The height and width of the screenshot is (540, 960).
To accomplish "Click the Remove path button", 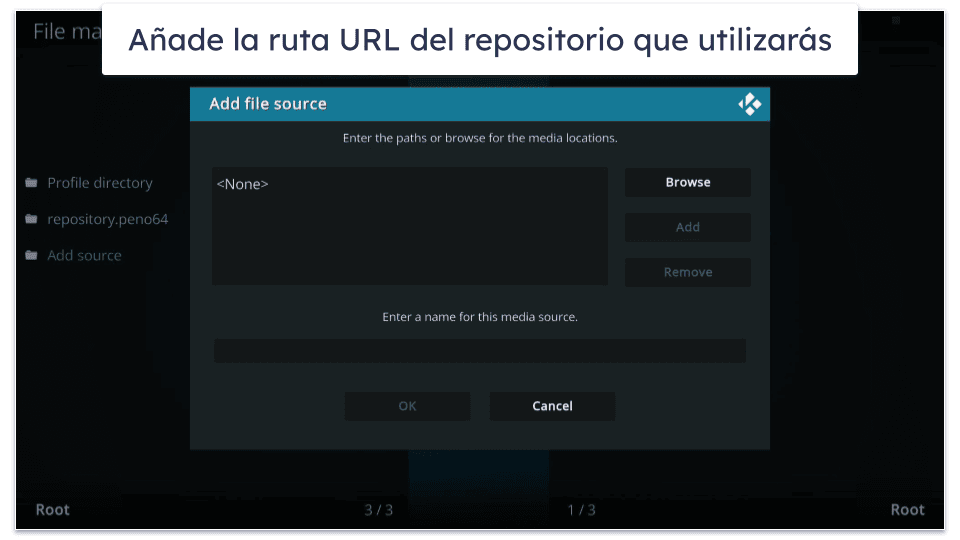I will pyautogui.click(x=688, y=272).
